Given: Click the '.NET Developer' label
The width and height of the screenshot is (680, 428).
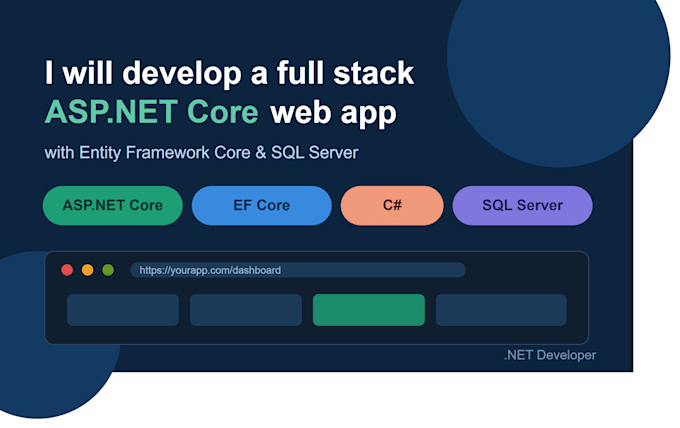Looking at the screenshot, I should 550,355.
